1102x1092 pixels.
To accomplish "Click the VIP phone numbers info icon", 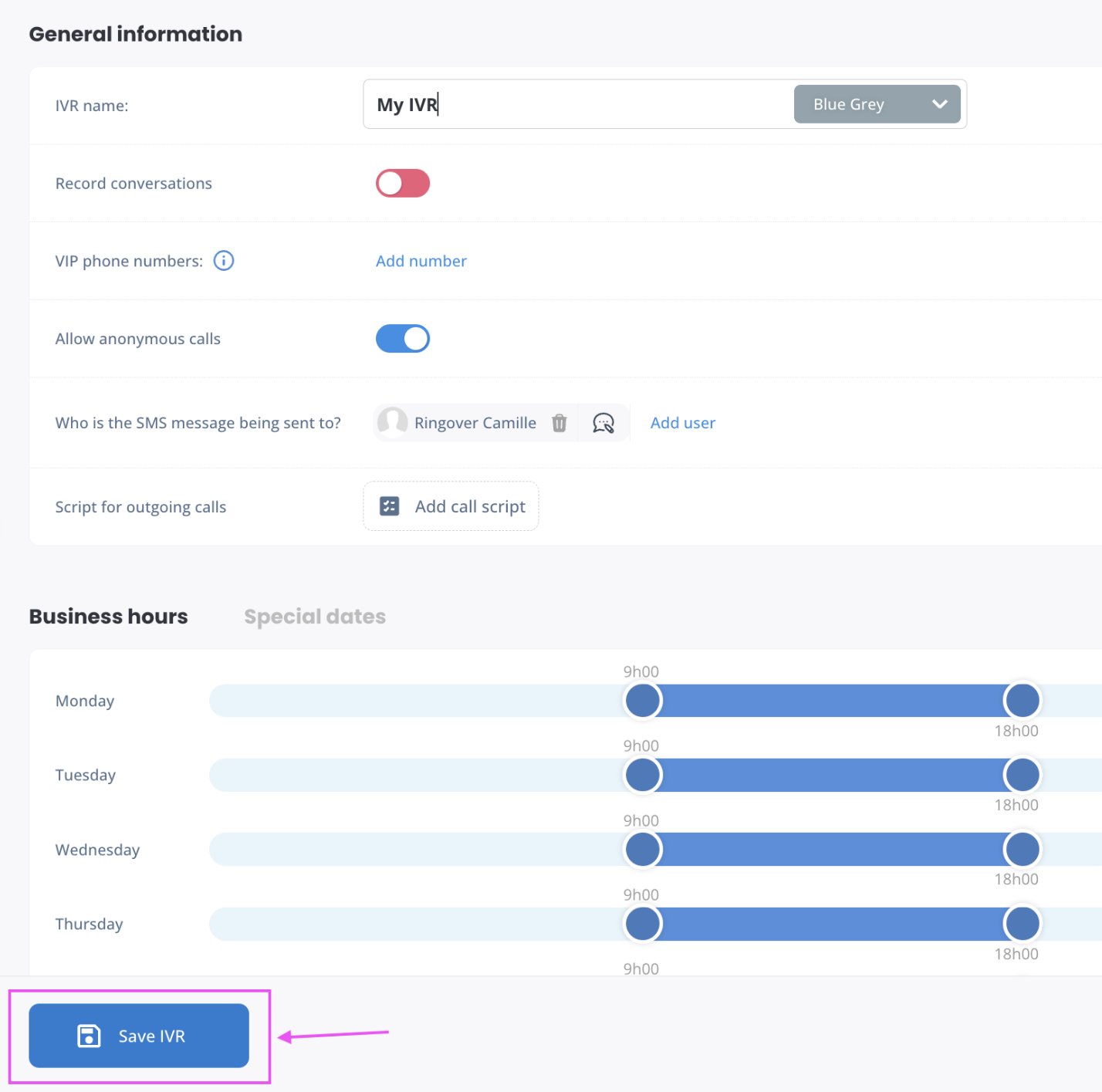I will (x=224, y=261).
